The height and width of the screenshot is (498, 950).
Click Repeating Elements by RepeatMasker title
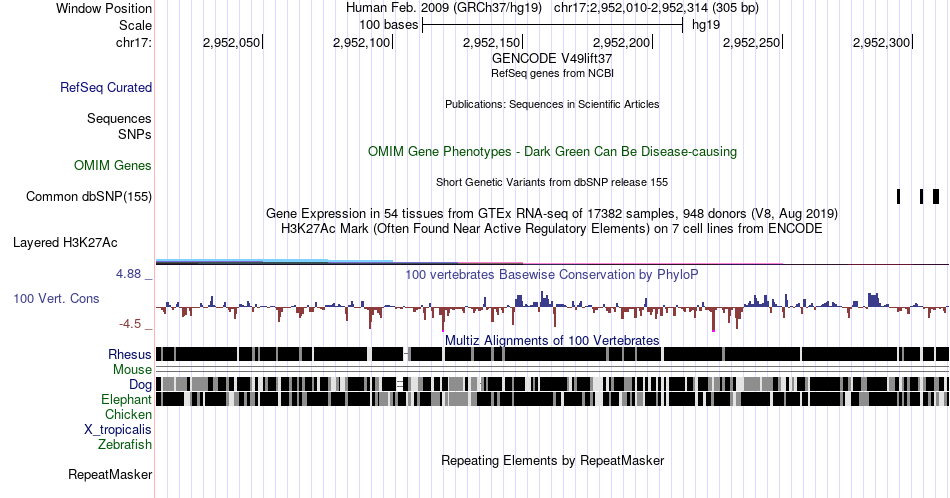[x=552, y=460]
